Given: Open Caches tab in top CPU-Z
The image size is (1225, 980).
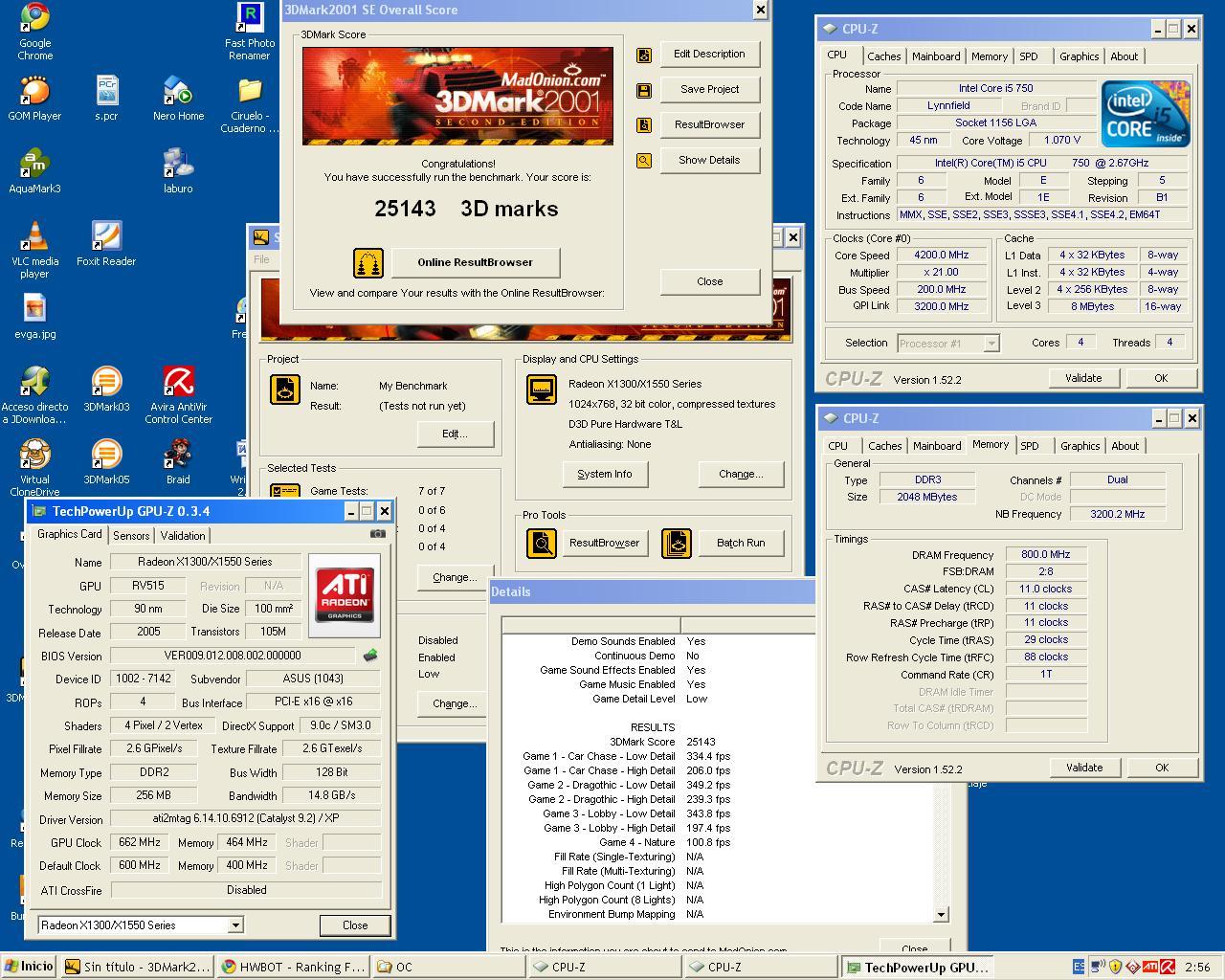Looking at the screenshot, I should coord(884,56).
